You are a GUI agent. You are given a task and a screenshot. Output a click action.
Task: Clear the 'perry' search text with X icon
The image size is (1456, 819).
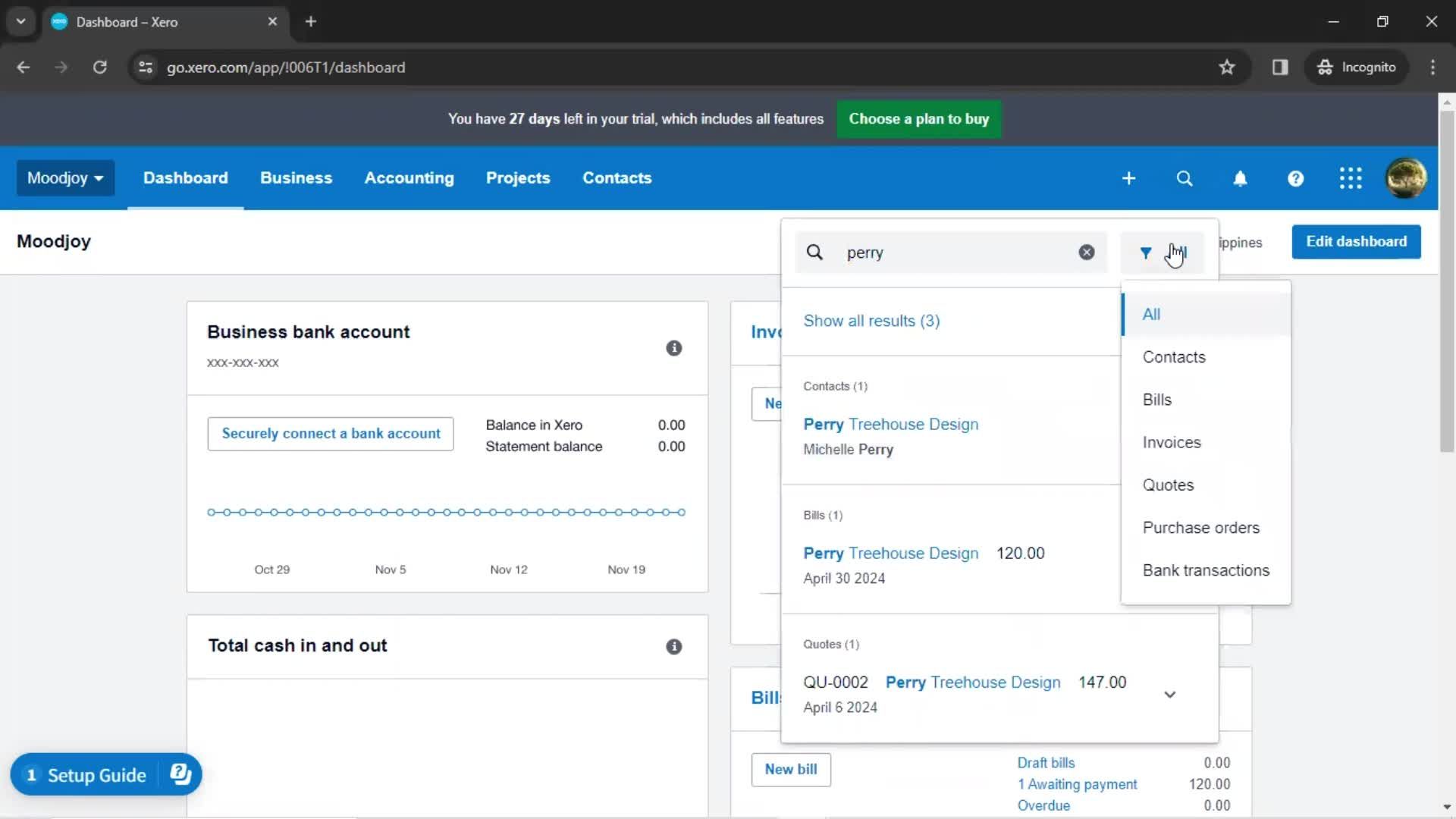1087,253
